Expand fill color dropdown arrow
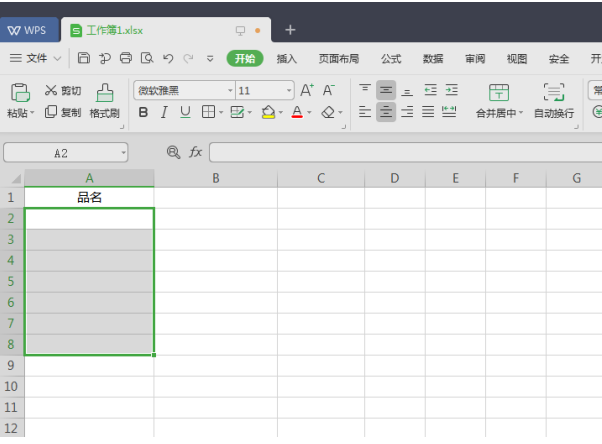Viewport: 602px width, 444px height. (x=281, y=113)
